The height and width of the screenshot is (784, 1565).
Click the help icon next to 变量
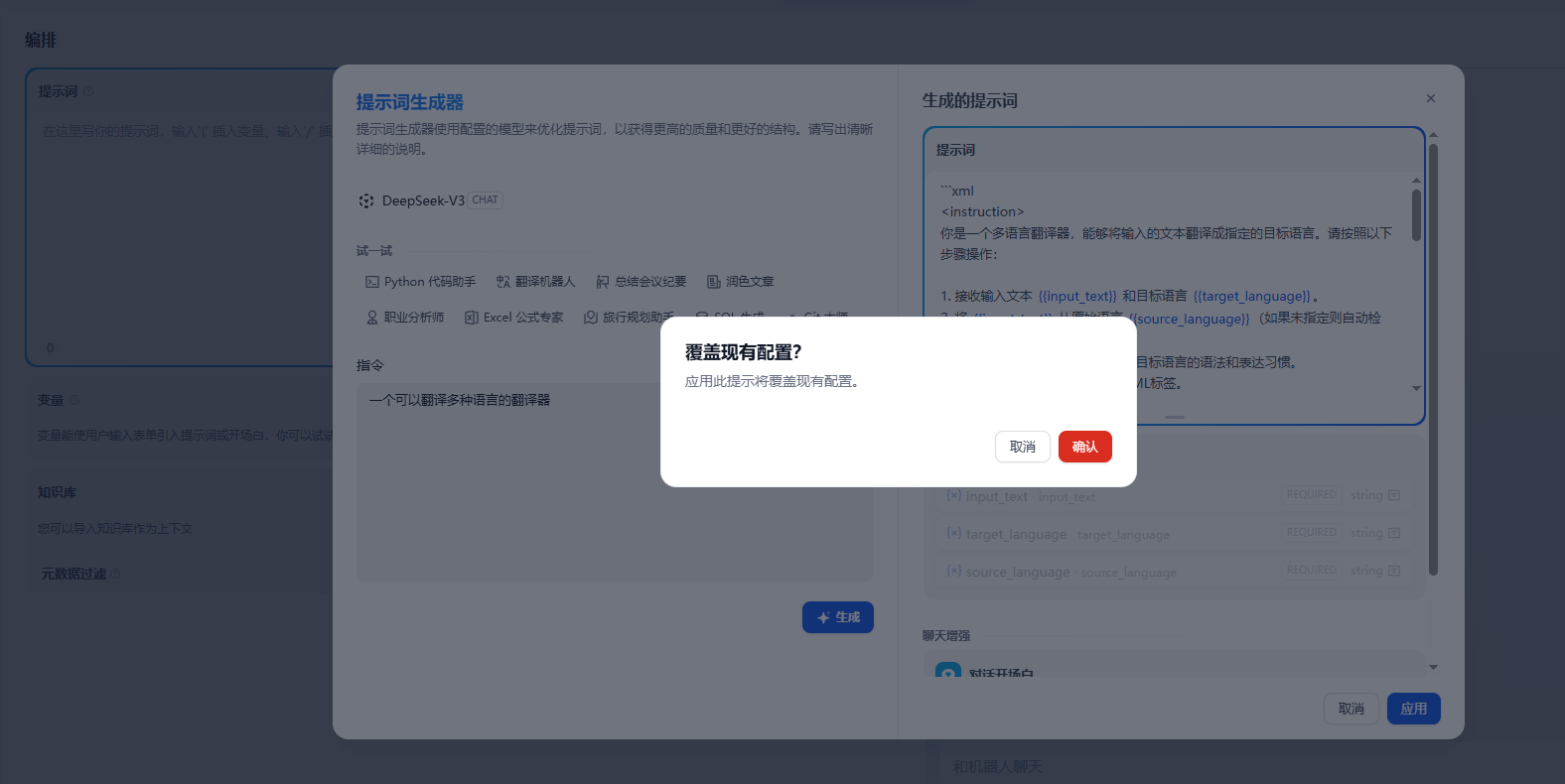74,400
